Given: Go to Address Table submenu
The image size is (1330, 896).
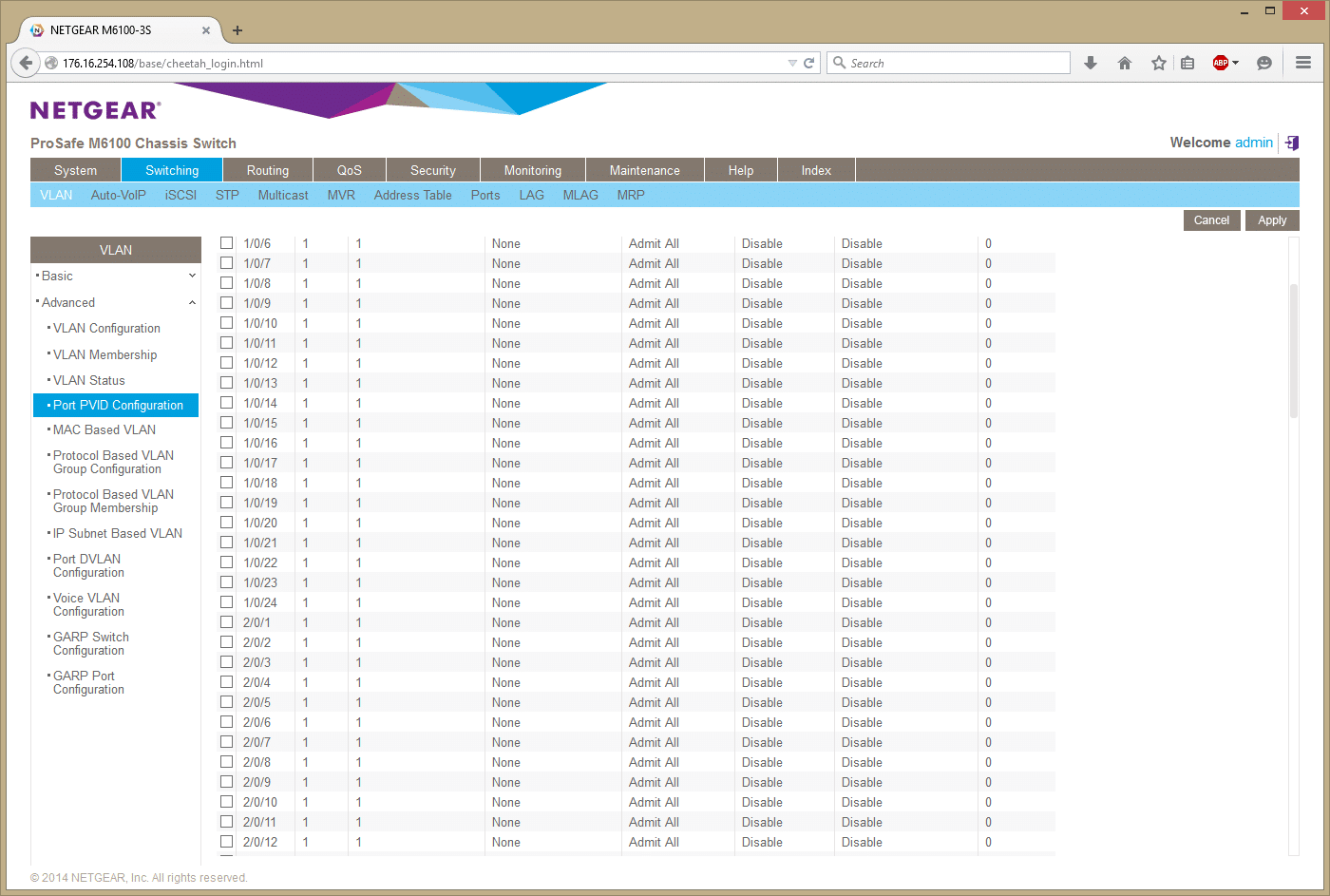Looking at the screenshot, I should tap(413, 195).
